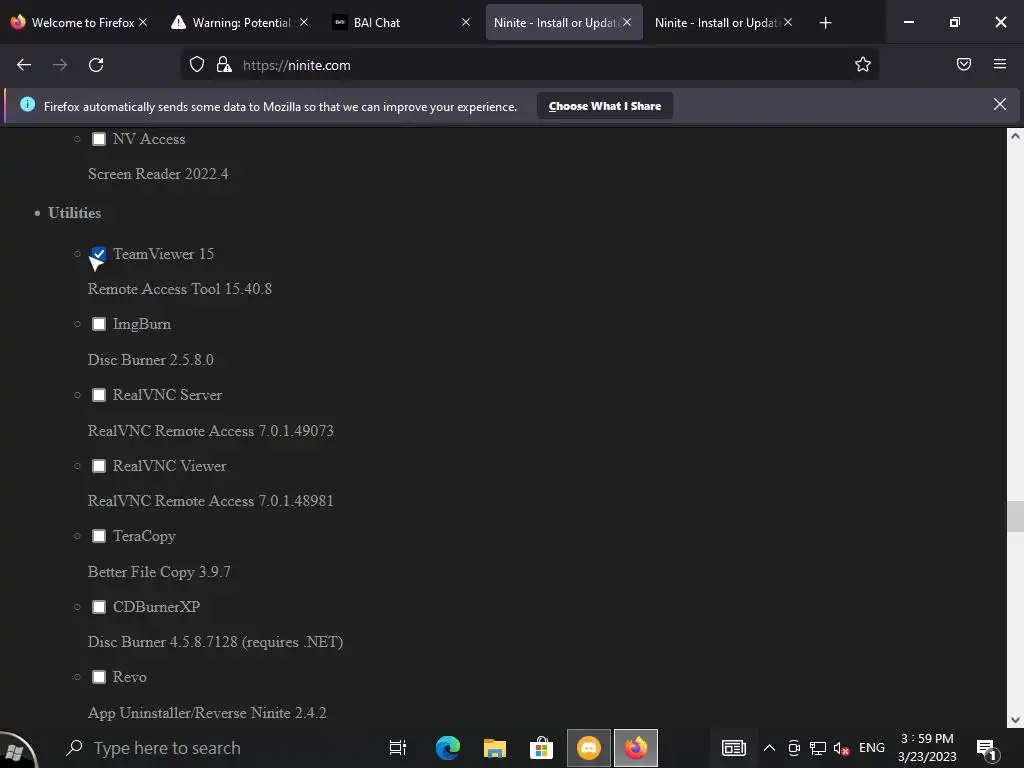Switch ENG input language indicator

coord(872,748)
